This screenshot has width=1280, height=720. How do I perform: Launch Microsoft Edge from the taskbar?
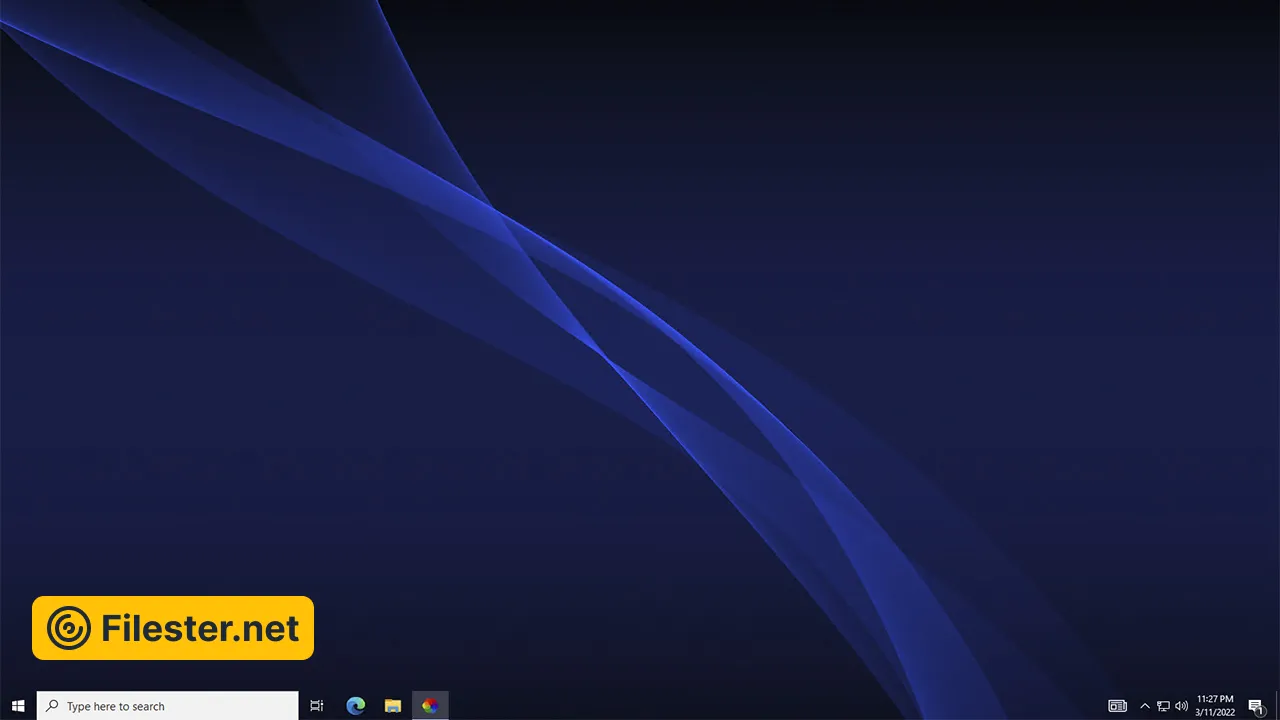tap(355, 706)
